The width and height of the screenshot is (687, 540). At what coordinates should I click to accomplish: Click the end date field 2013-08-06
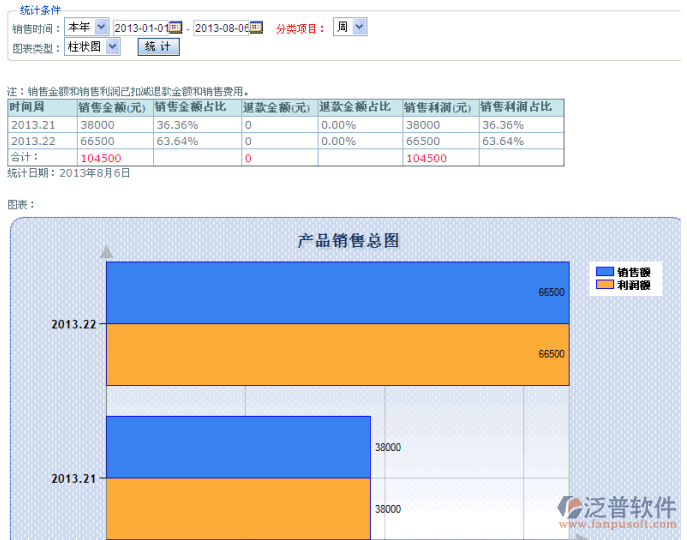click(221, 28)
